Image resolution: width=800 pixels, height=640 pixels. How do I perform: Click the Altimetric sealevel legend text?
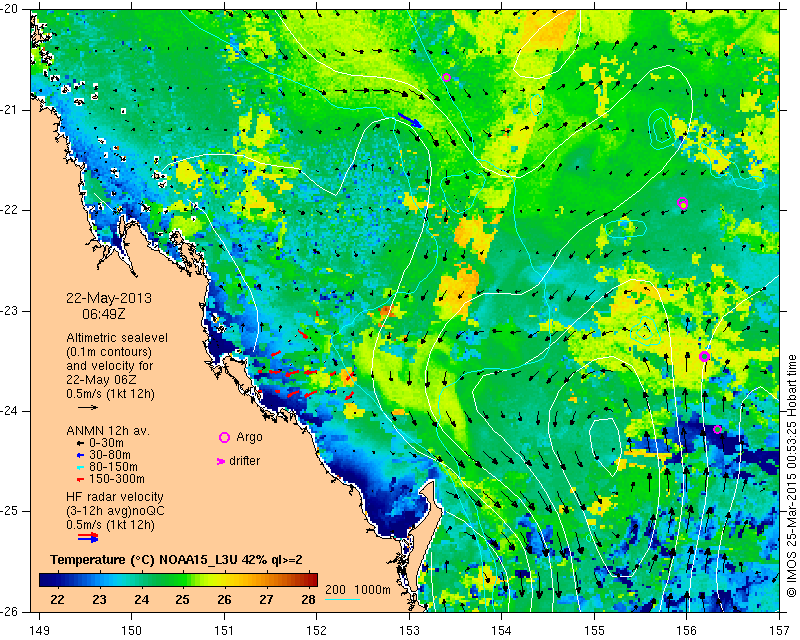pos(117,338)
